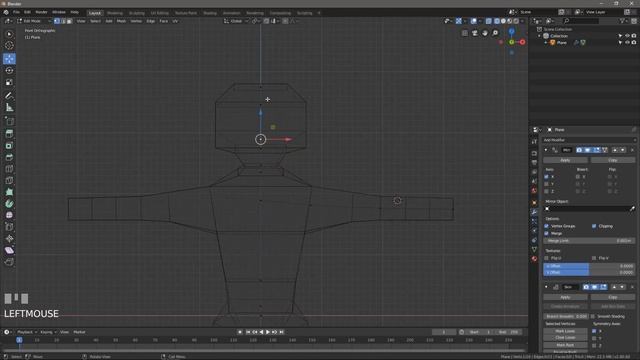Image resolution: width=640 pixels, height=360 pixels.
Task: Select the Rotate tool
Action: 9,71
